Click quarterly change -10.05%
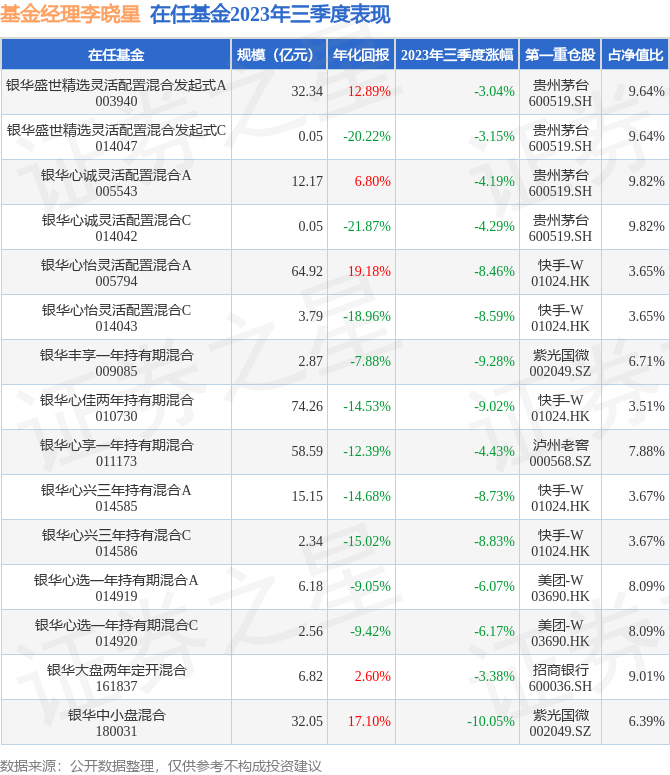 pyautogui.click(x=491, y=721)
